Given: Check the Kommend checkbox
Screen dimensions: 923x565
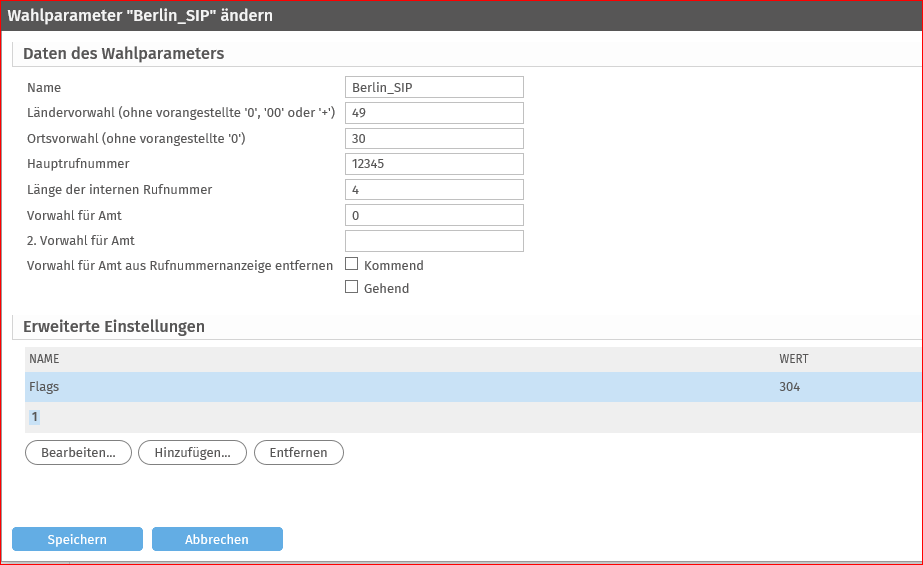Looking at the screenshot, I should (x=351, y=264).
